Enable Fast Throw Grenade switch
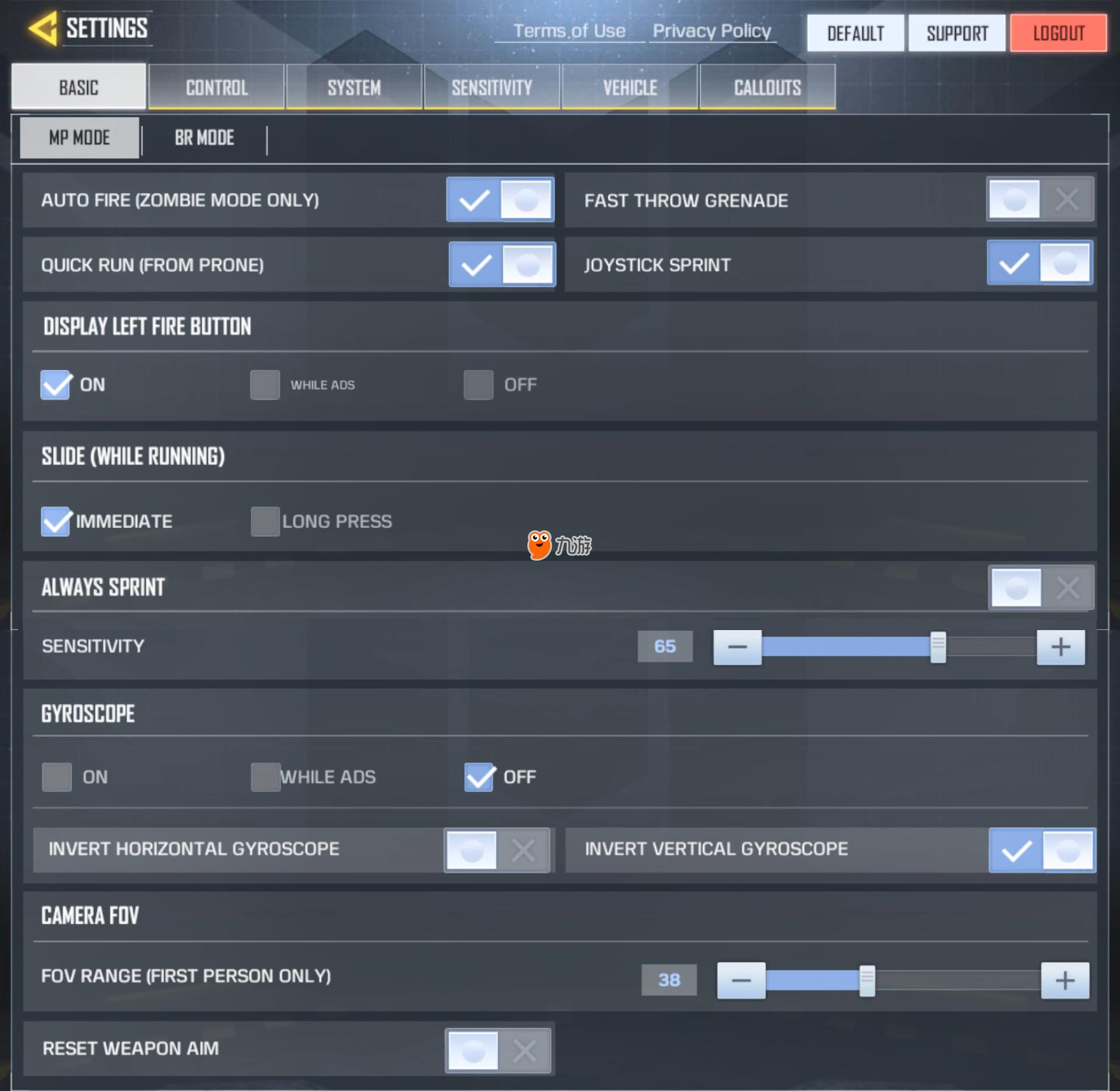 point(1040,199)
